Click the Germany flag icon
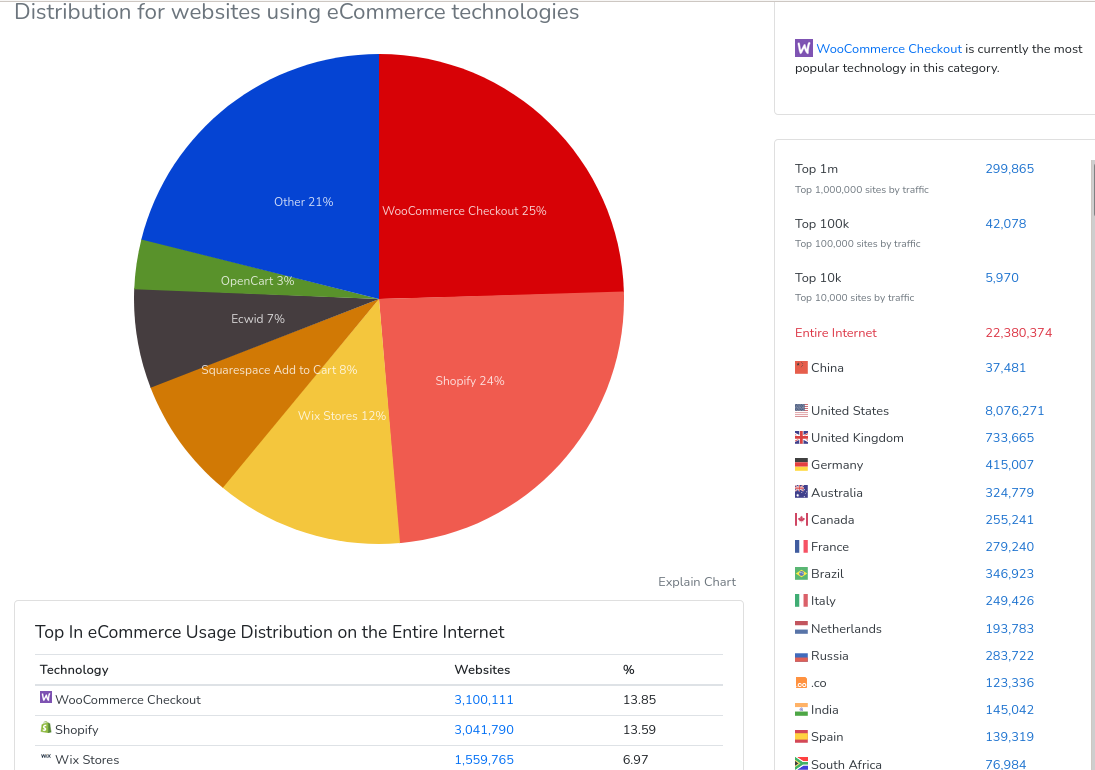Image resolution: width=1095 pixels, height=770 pixels. tap(801, 464)
